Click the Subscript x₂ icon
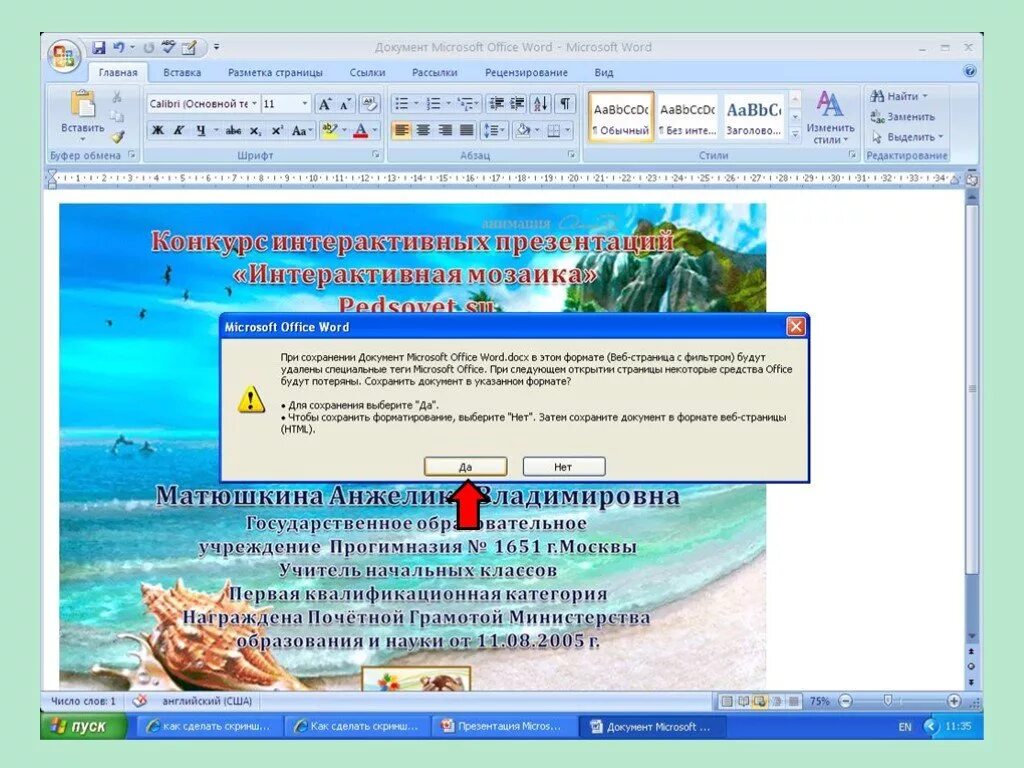Image resolution: width=1024 pixels, height=768 pixels. pos(255,131)
